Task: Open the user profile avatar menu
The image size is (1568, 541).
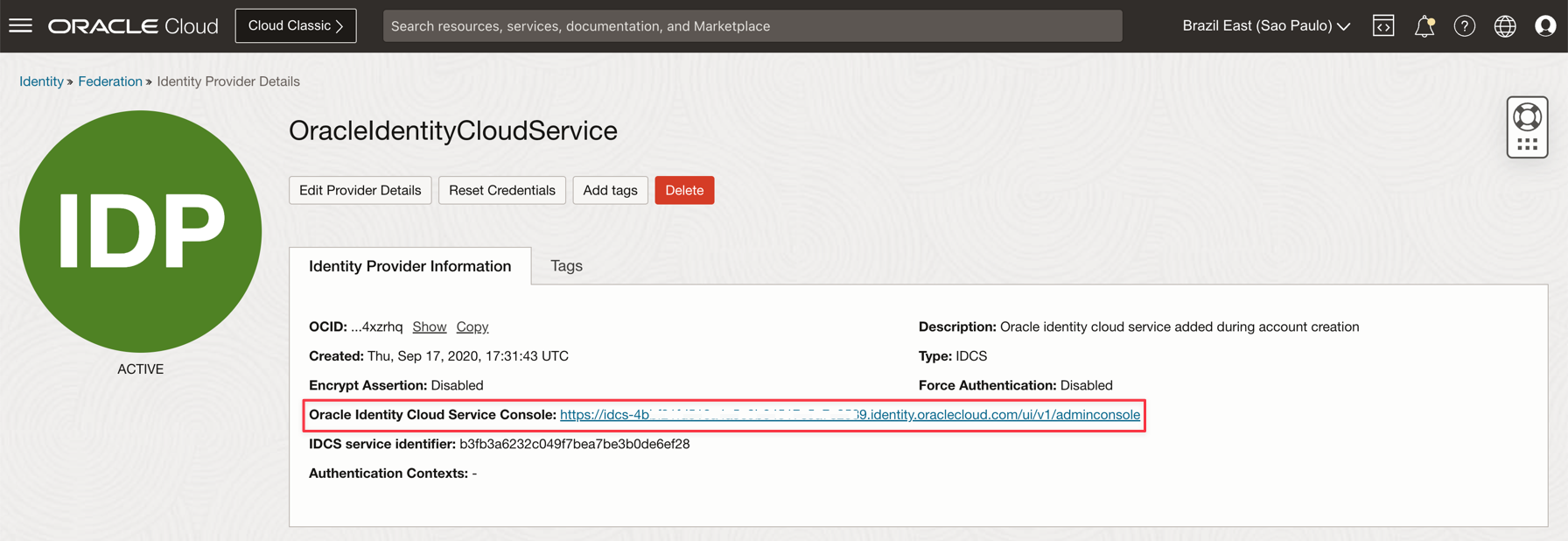Action: tap(1544, 26)
